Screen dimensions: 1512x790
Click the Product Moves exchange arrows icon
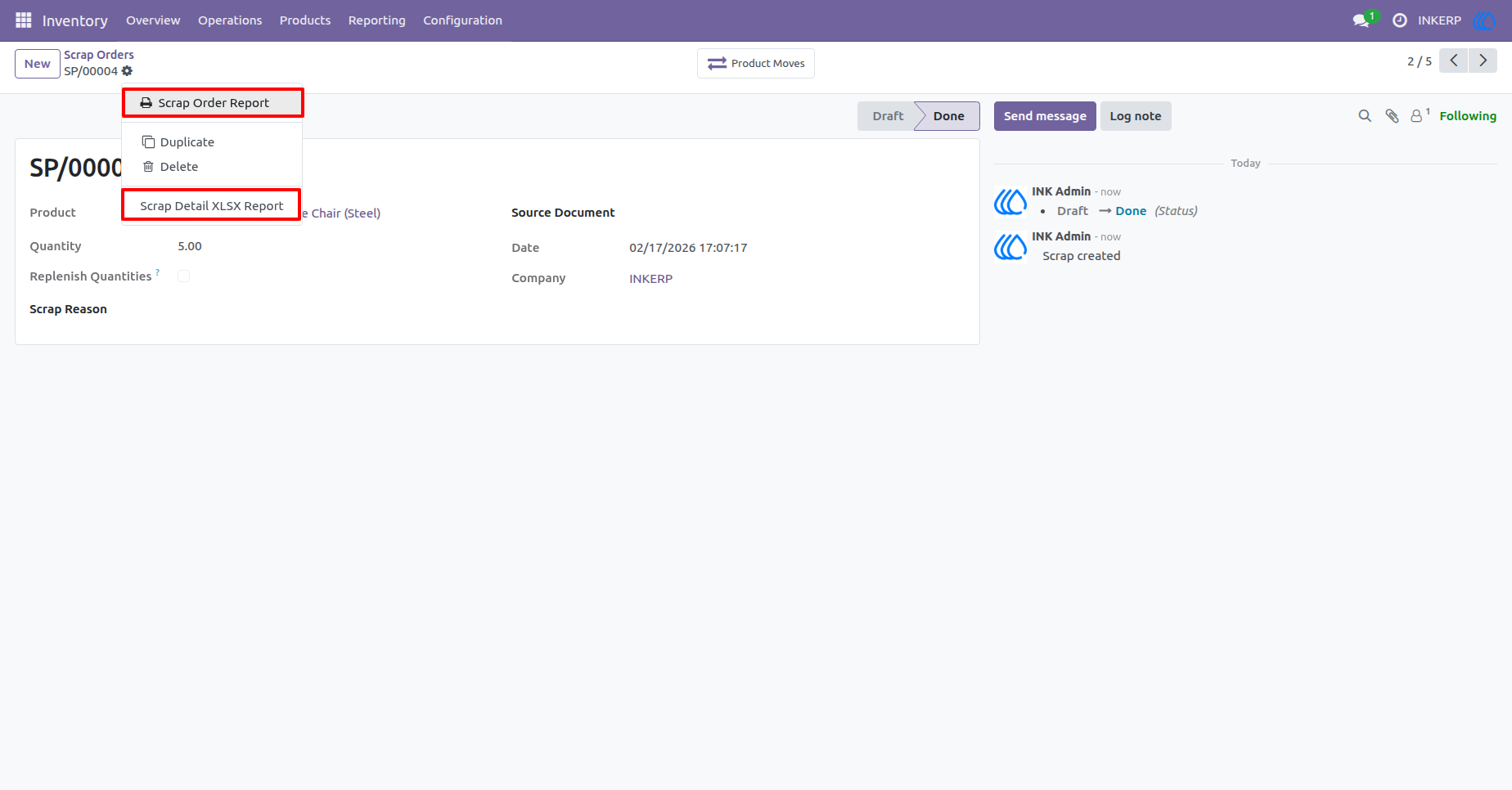tap(717, 63)
